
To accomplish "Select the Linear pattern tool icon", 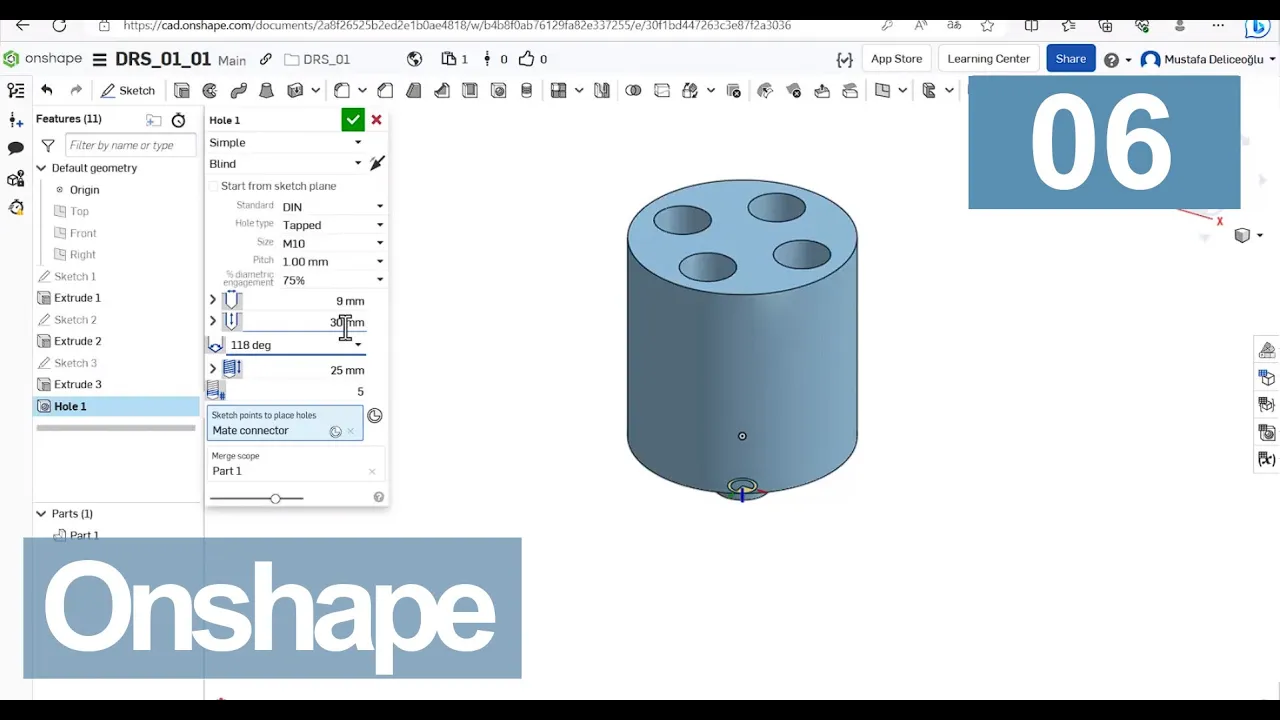I will point(559,90).
